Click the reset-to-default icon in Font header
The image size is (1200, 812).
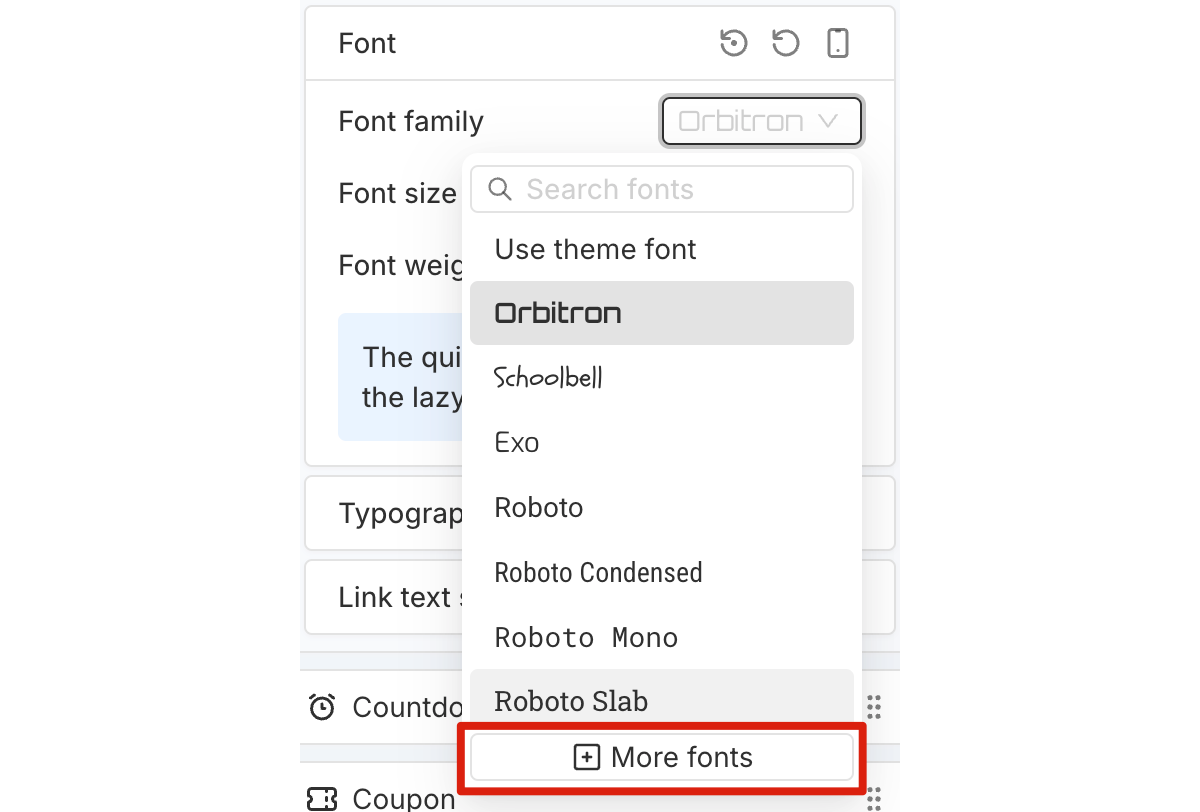(734, 43)
